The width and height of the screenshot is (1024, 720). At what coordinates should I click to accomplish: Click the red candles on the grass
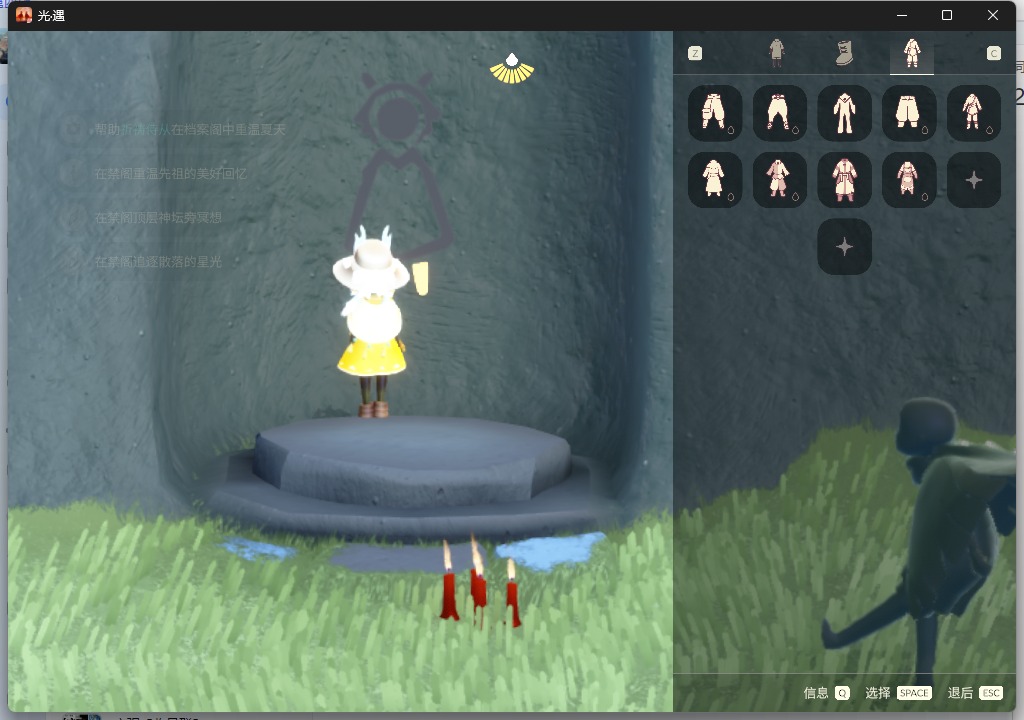pyautogui.click(x=480, y=583)
